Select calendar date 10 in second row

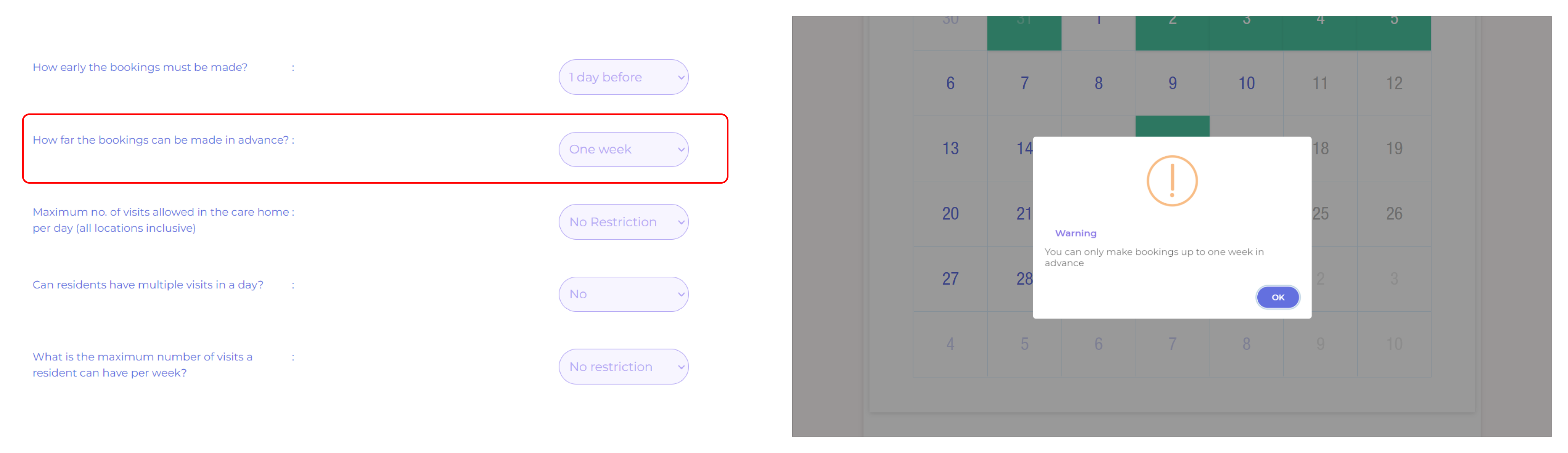(x=1246, y=83)
